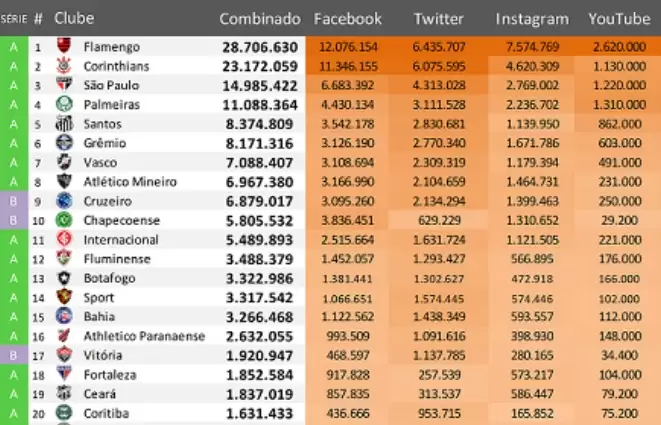Click the Grêmio crest icon
Viewport: 661px width, 425px height.
pos(63,143)
